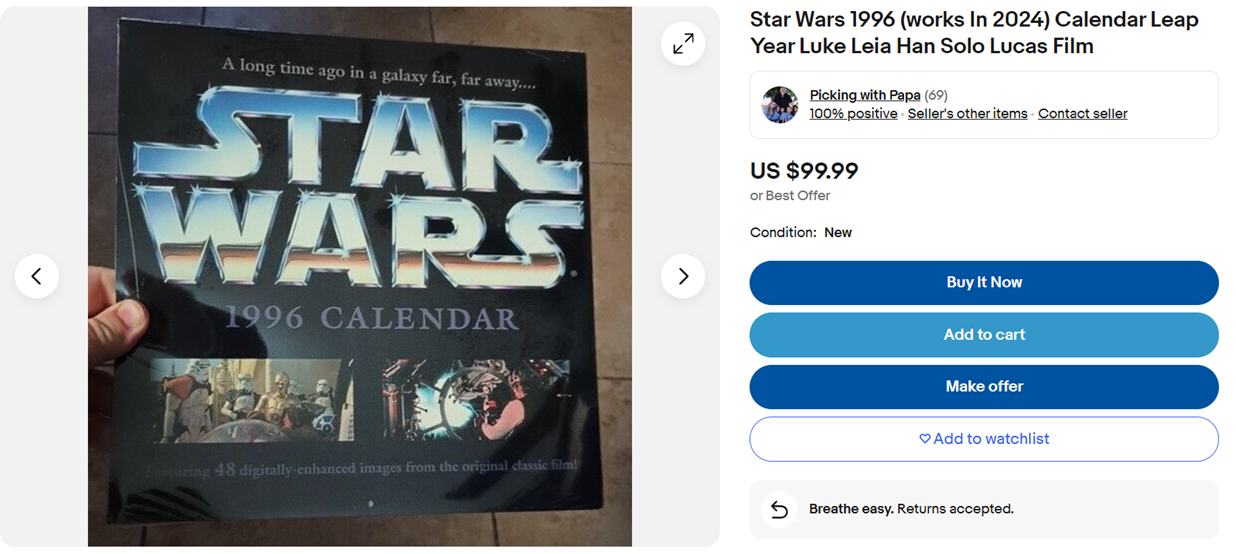Show the previous listing photo
This screenshot has height=554, width=1236.
37,276
